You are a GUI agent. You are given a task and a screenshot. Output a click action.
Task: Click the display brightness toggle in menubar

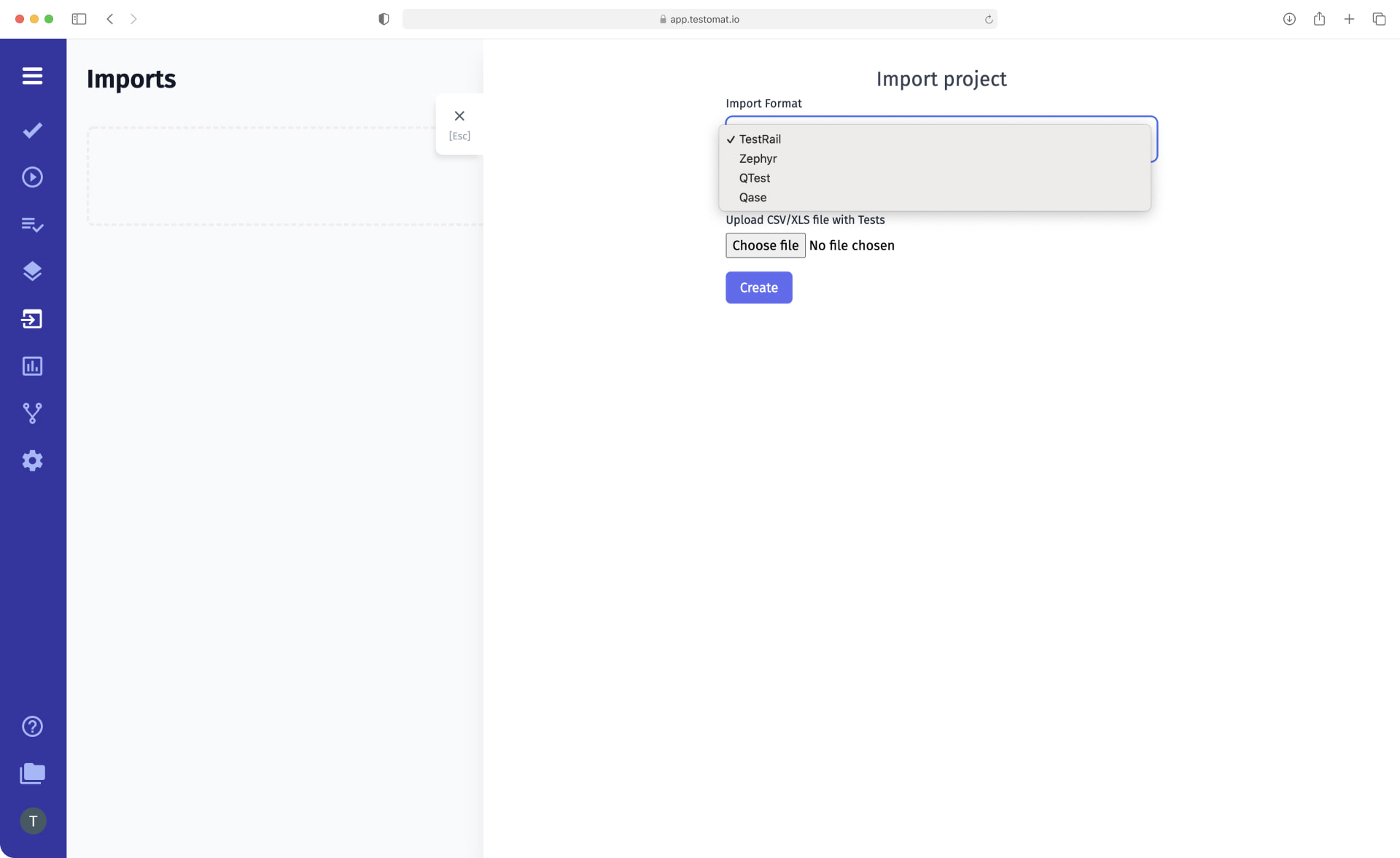[x=383, y=19]
